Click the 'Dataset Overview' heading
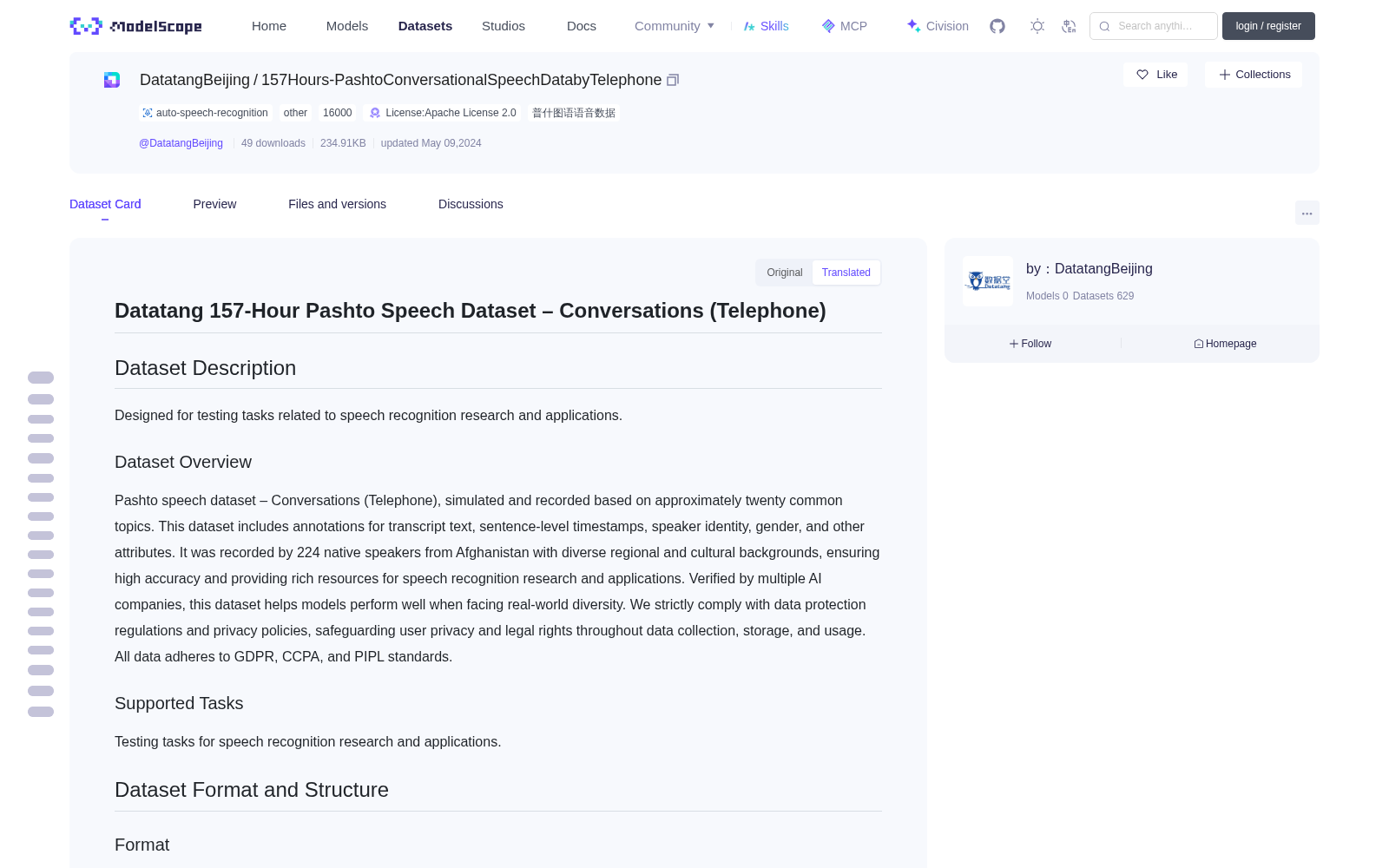This screenshot has width=1389, height=868. click(x=183, y=462)
